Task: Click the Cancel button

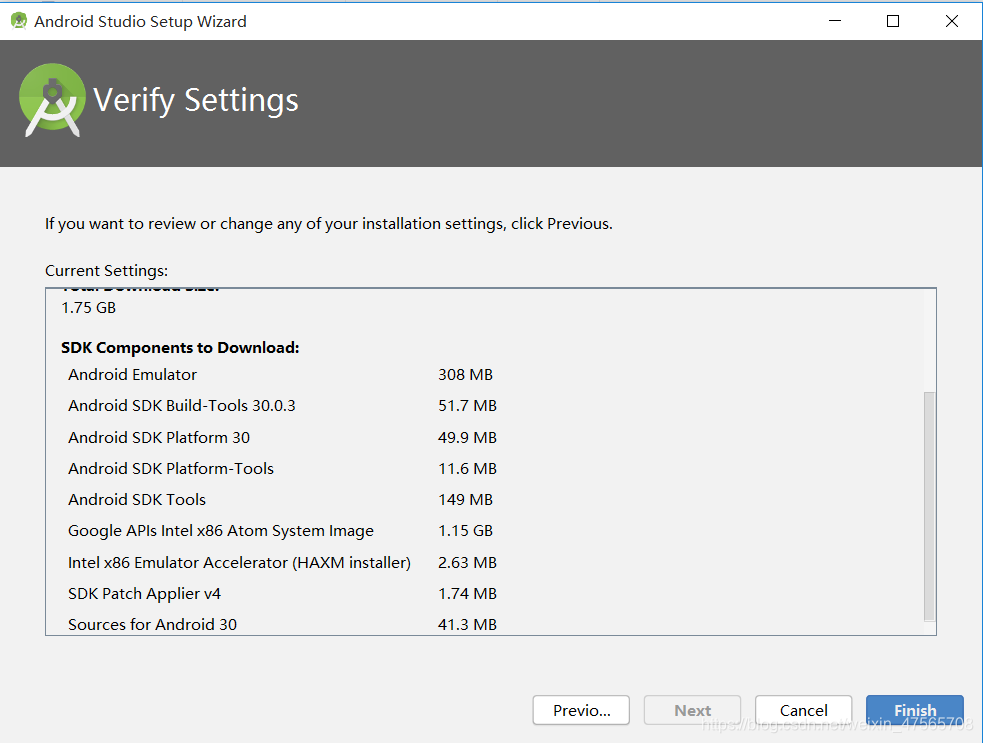Action: 803,710
